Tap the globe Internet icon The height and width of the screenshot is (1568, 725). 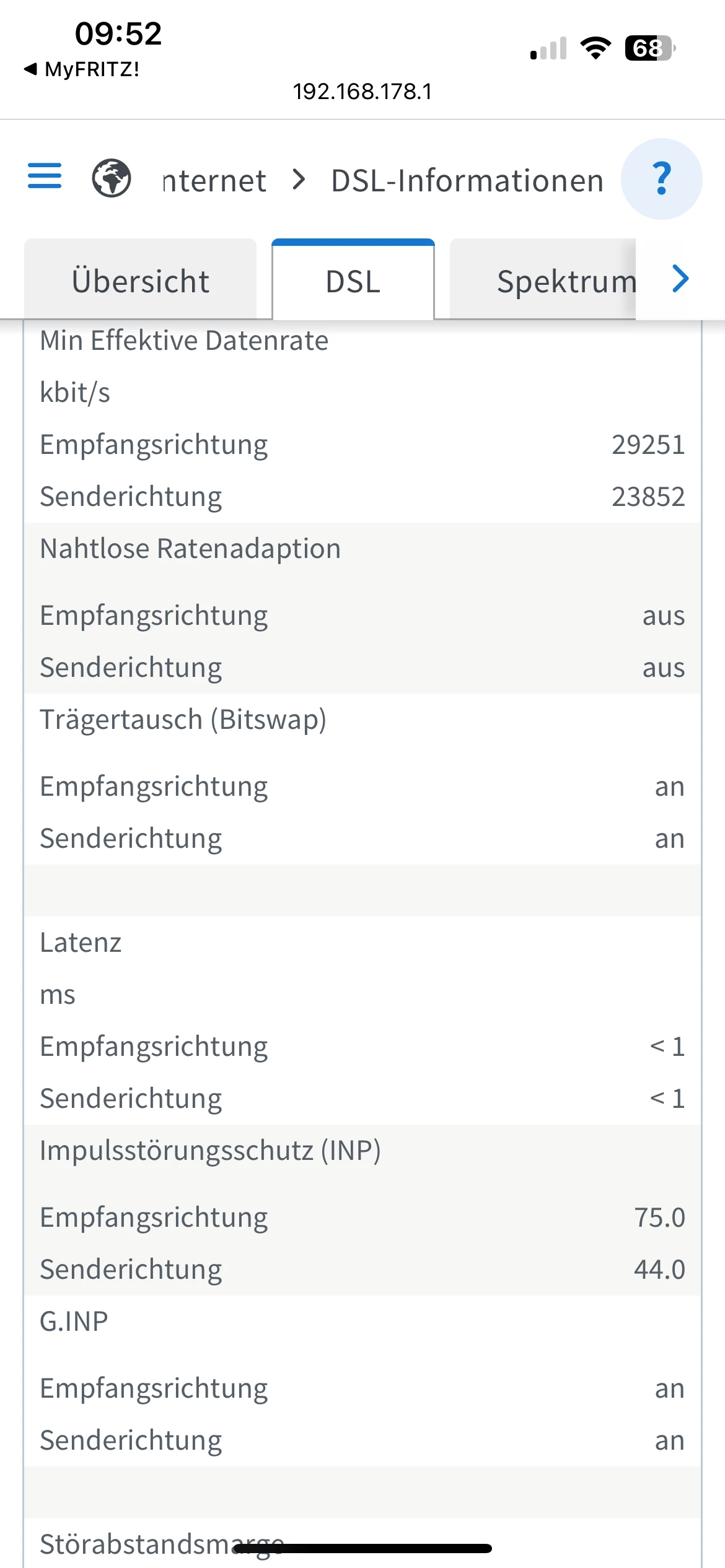click(112, 178)
